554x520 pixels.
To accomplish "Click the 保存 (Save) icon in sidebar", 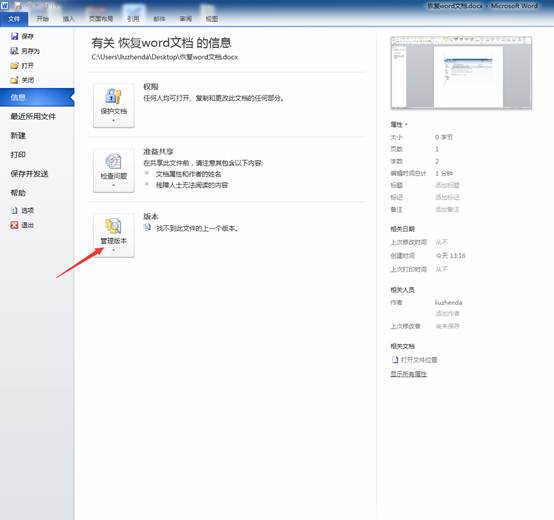I will click(14, 36).
